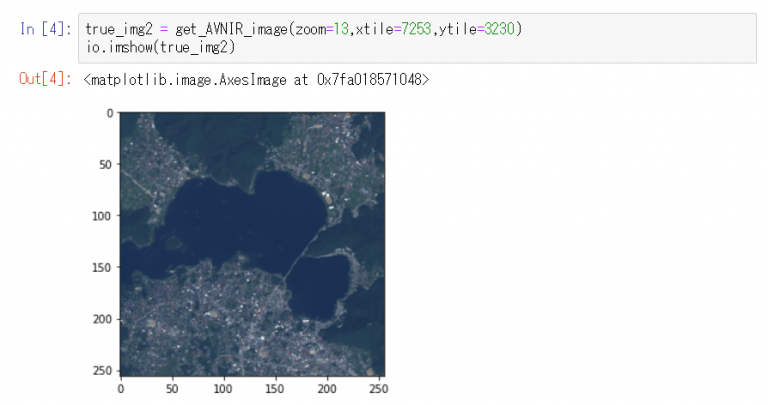Click the satellite image plot output
Viewport: 768px width, 405px height.
(x=253, y=244)
